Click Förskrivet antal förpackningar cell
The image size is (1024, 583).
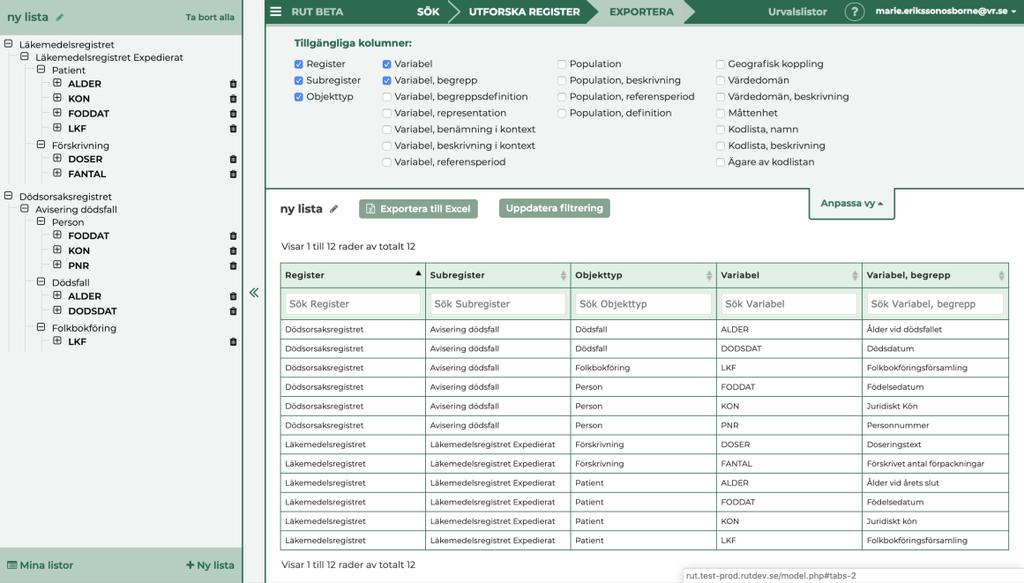pyautogui.click(x=935, y=464)
